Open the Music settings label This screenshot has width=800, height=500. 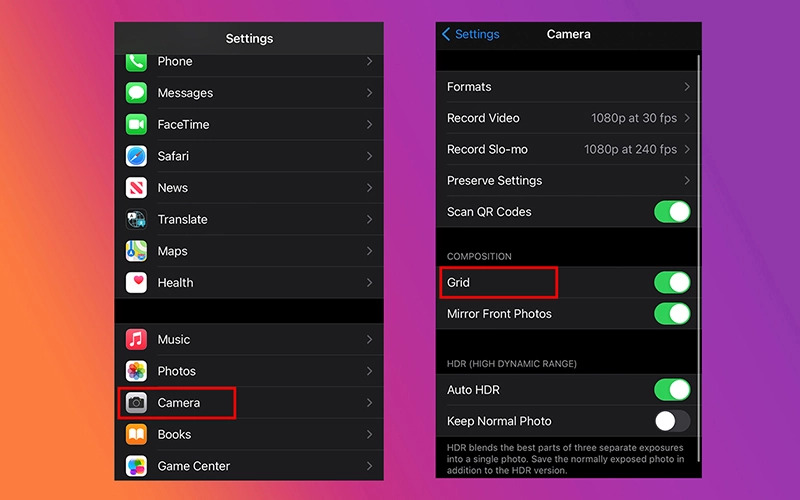coord(173,339)
